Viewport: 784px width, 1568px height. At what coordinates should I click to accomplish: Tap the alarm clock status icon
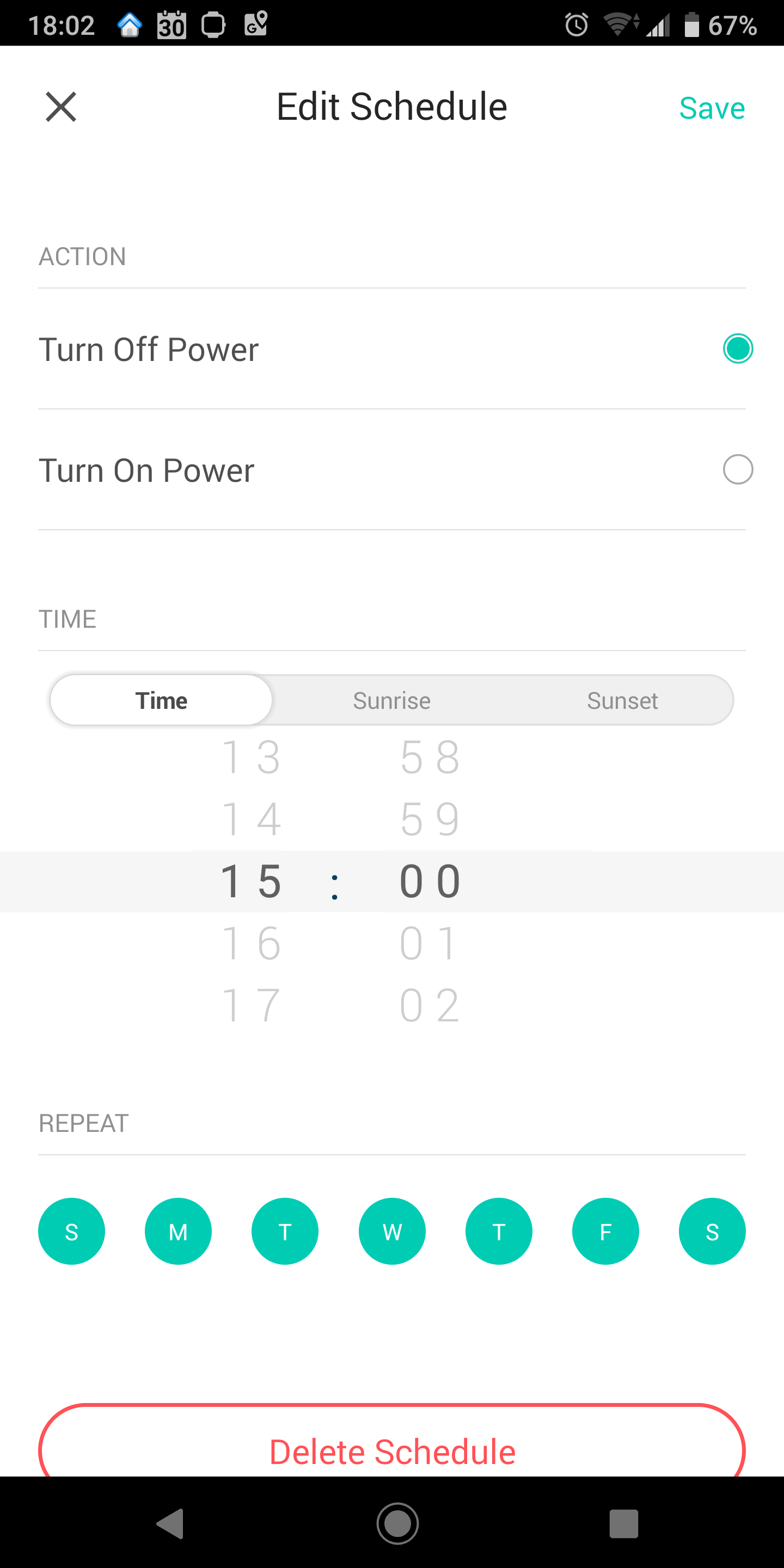pyautogui.click(x=576, y=25)
